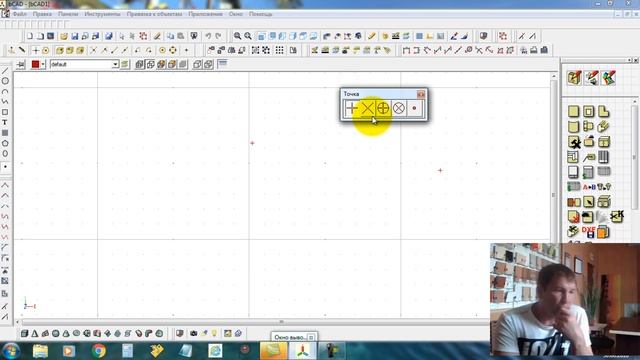Open the Приложения menu

coord(205,14)
